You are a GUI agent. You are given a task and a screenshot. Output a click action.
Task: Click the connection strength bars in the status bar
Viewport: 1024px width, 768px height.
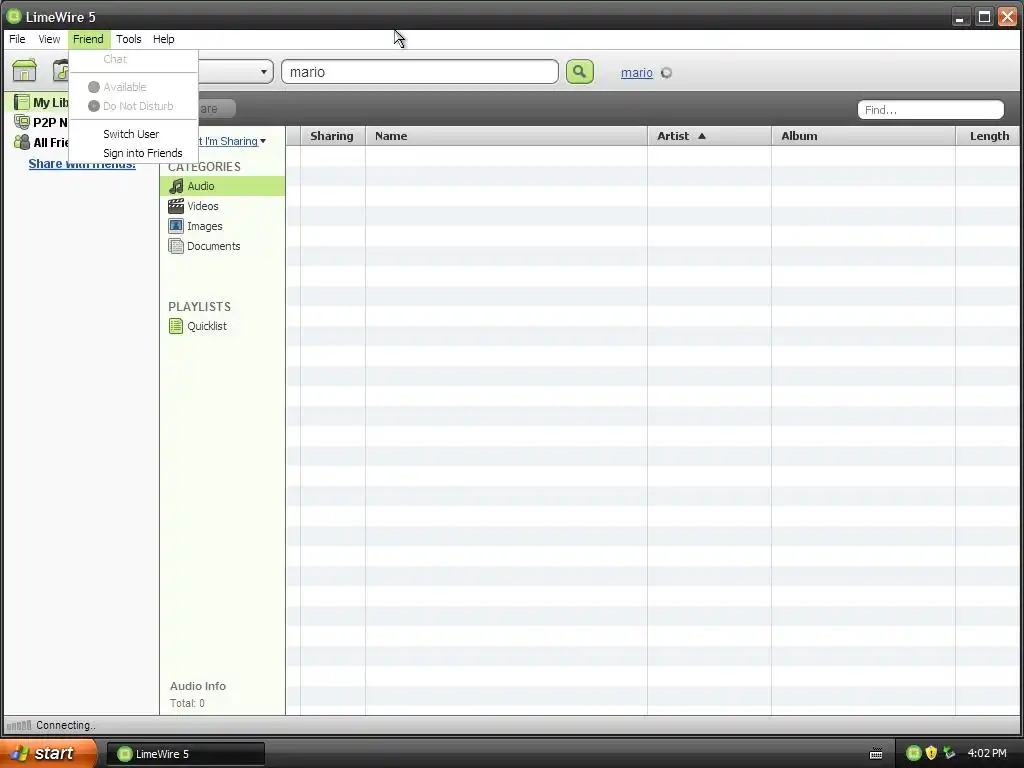(x=18, y=726)
